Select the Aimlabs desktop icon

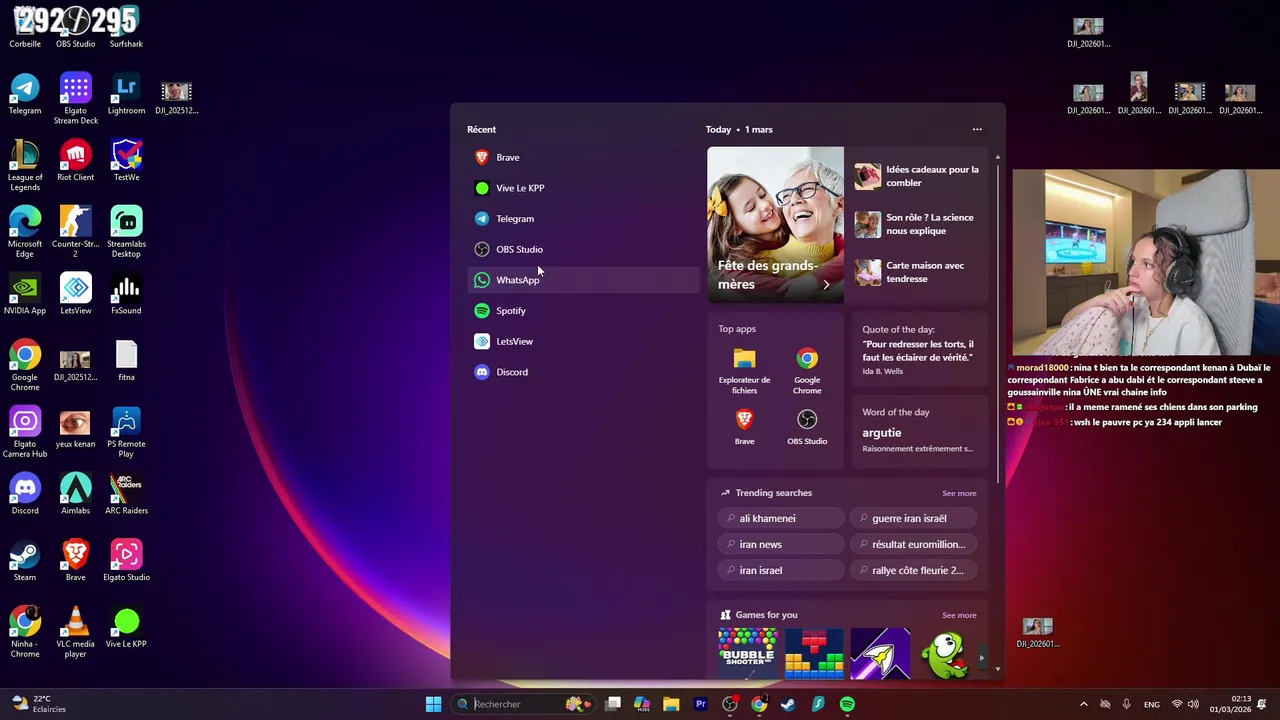coord(76,494)
